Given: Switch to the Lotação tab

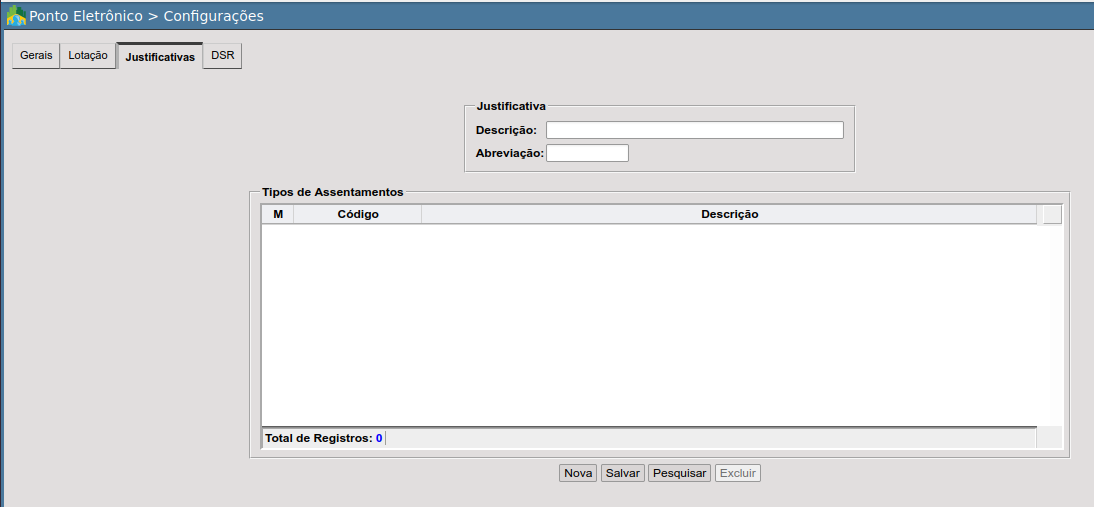Looking at the screenshot, I should (x=88, y=56).
